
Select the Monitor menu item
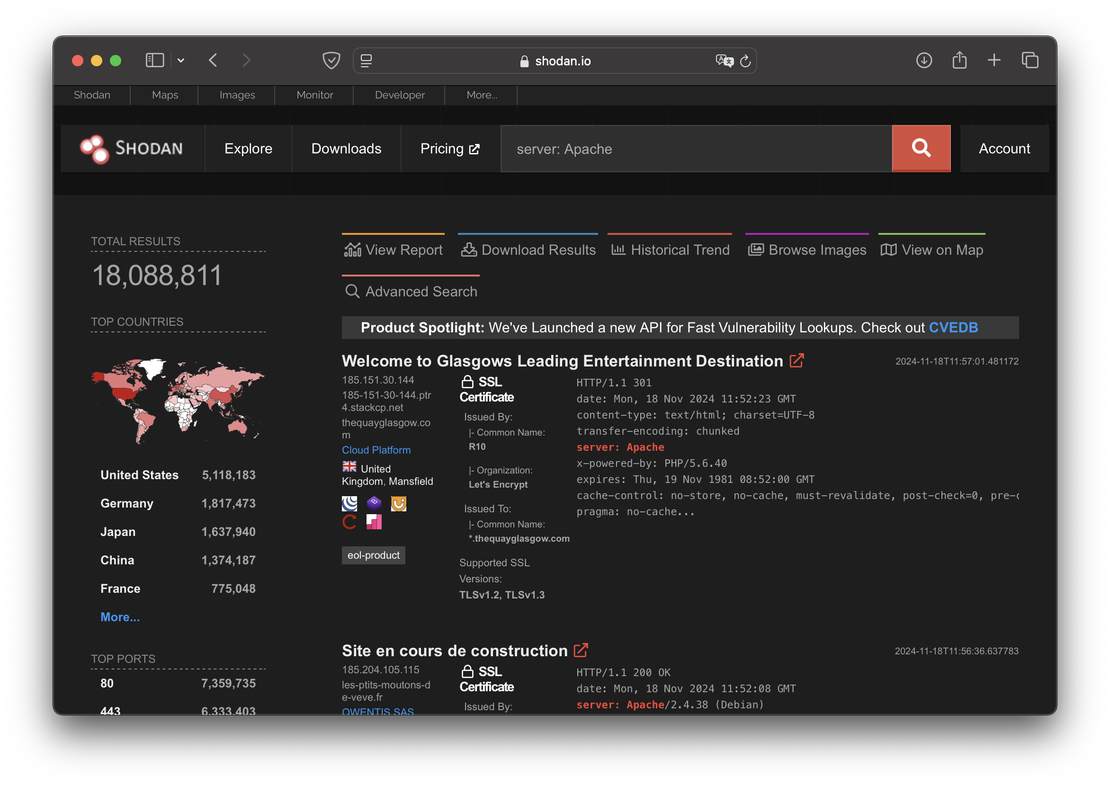[x=314, y=94]
